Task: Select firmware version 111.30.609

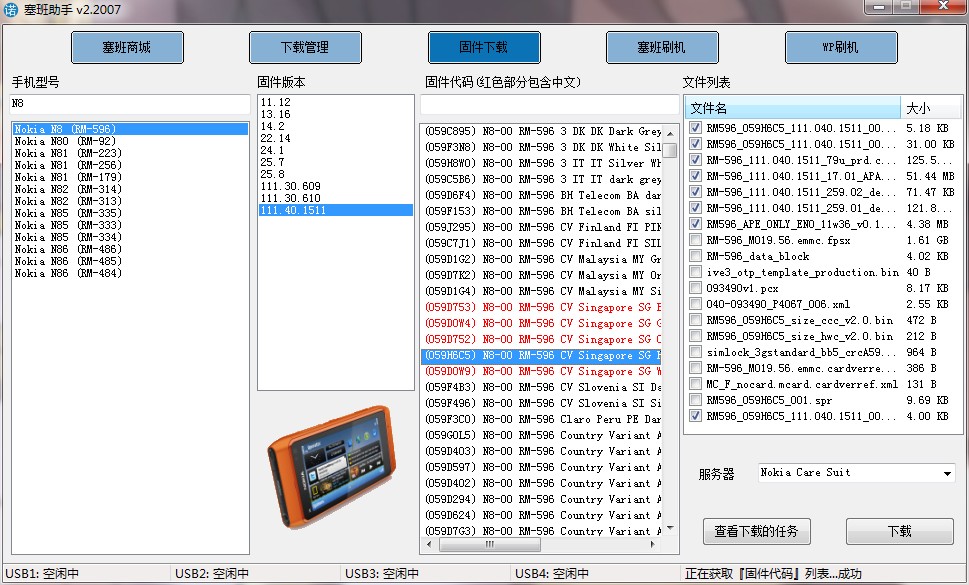Action: [x=336, y=186]
